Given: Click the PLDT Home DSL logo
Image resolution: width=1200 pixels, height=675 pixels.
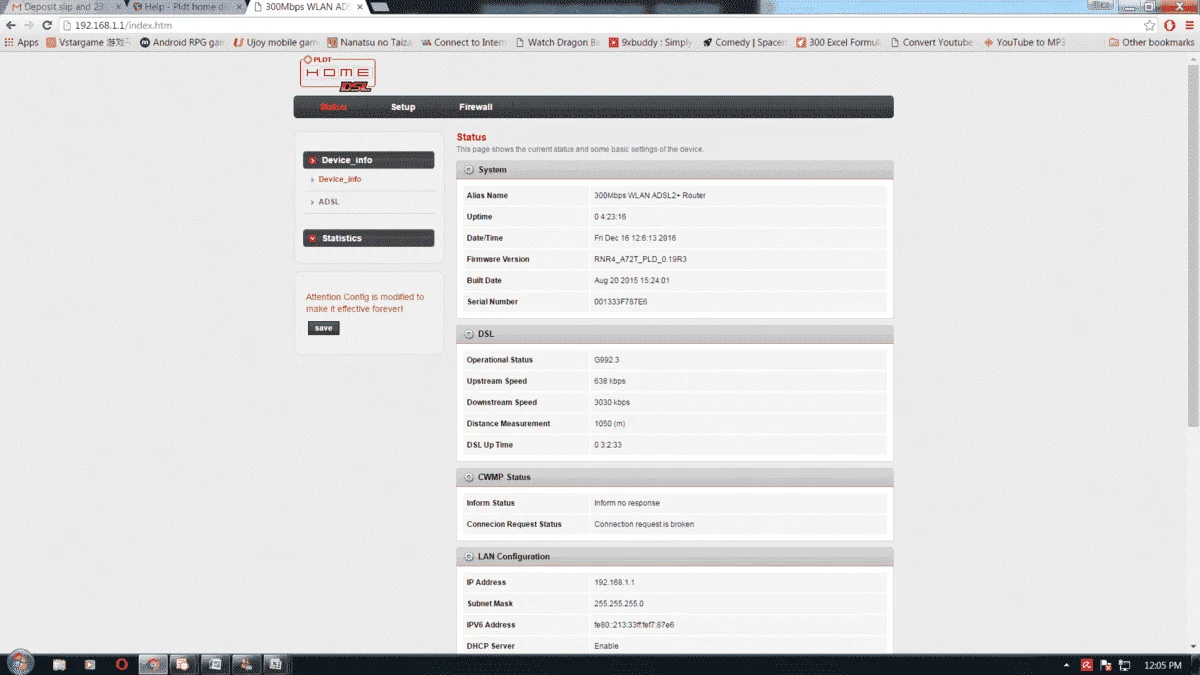Looking at the screenshot, I should (338, 74).
